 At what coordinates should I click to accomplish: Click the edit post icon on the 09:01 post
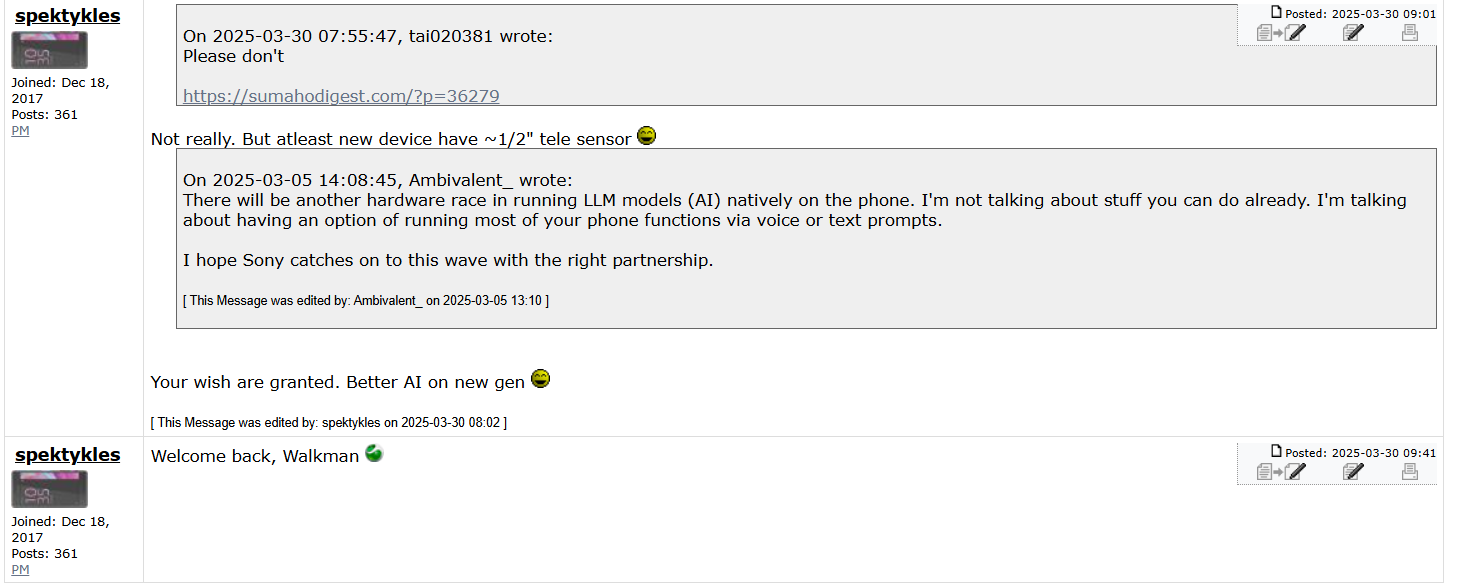pyautogui.click(x=1353, y=33)
